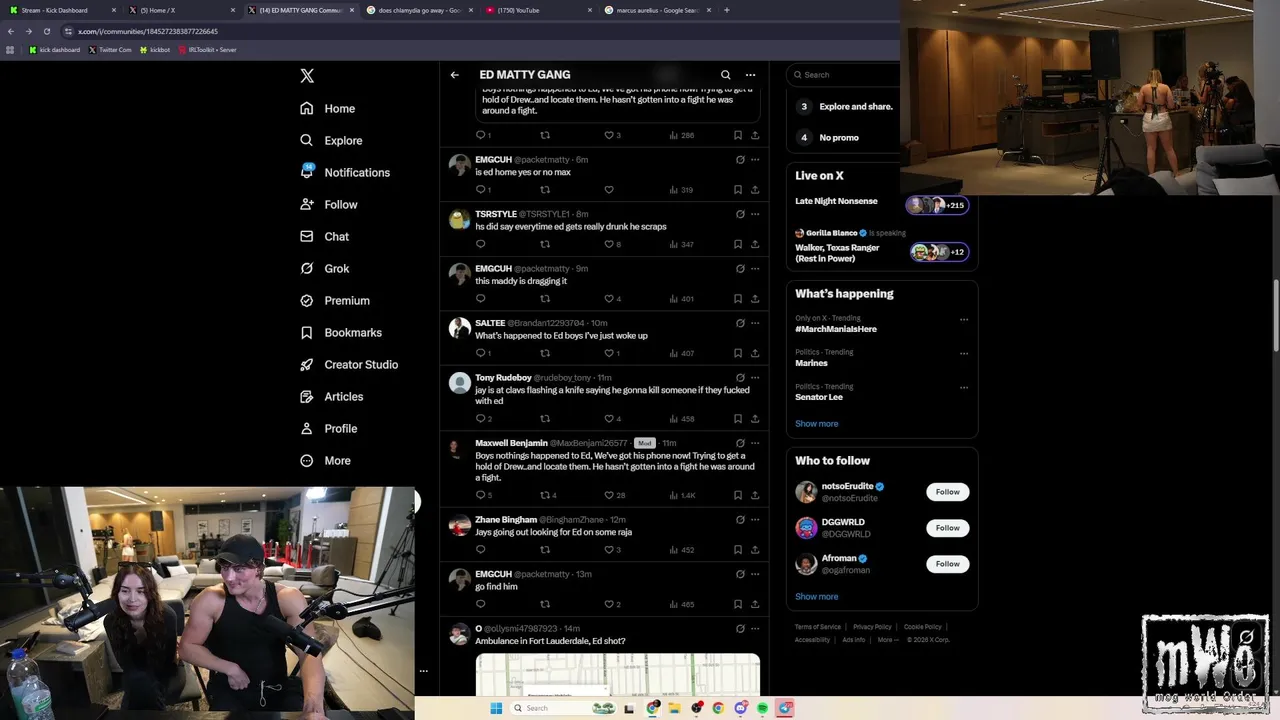Open more options on Maxwell Benjamin Mod post

tap(755, 442)
